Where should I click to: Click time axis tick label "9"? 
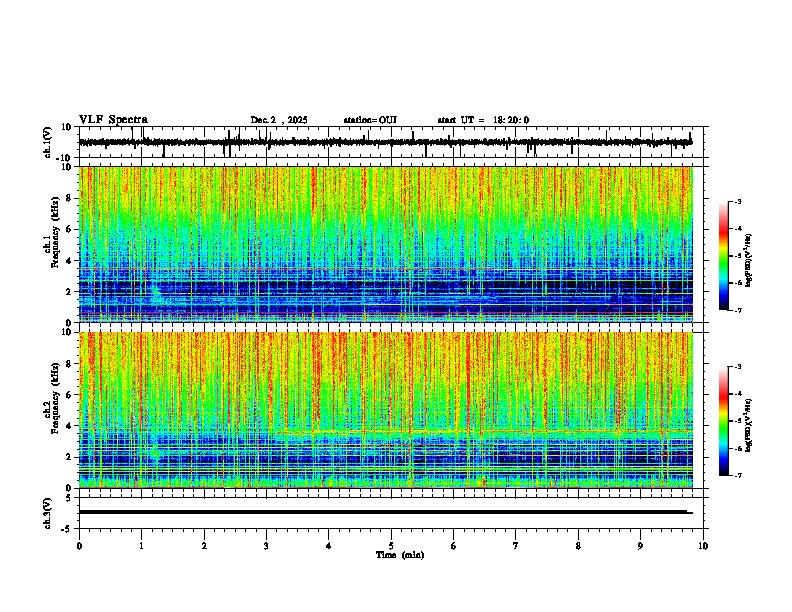click(640, 546)
